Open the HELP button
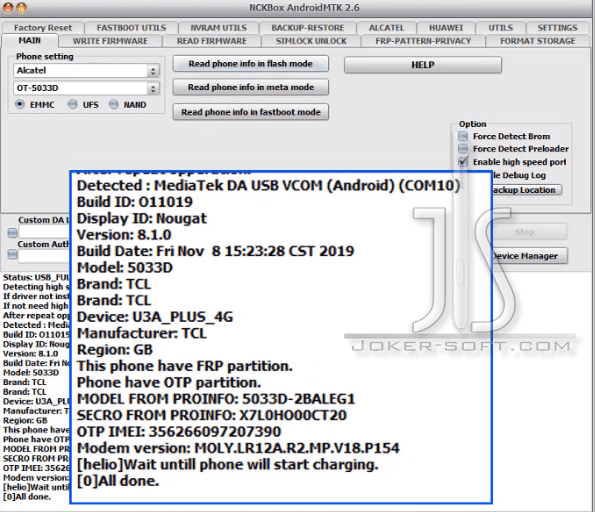 coord(423,65)
